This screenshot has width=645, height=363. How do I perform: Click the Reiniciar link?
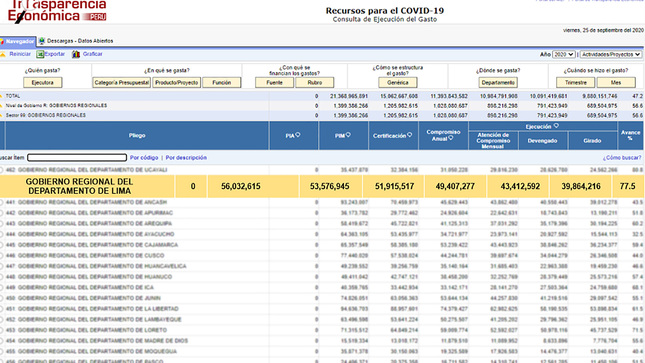20,54
